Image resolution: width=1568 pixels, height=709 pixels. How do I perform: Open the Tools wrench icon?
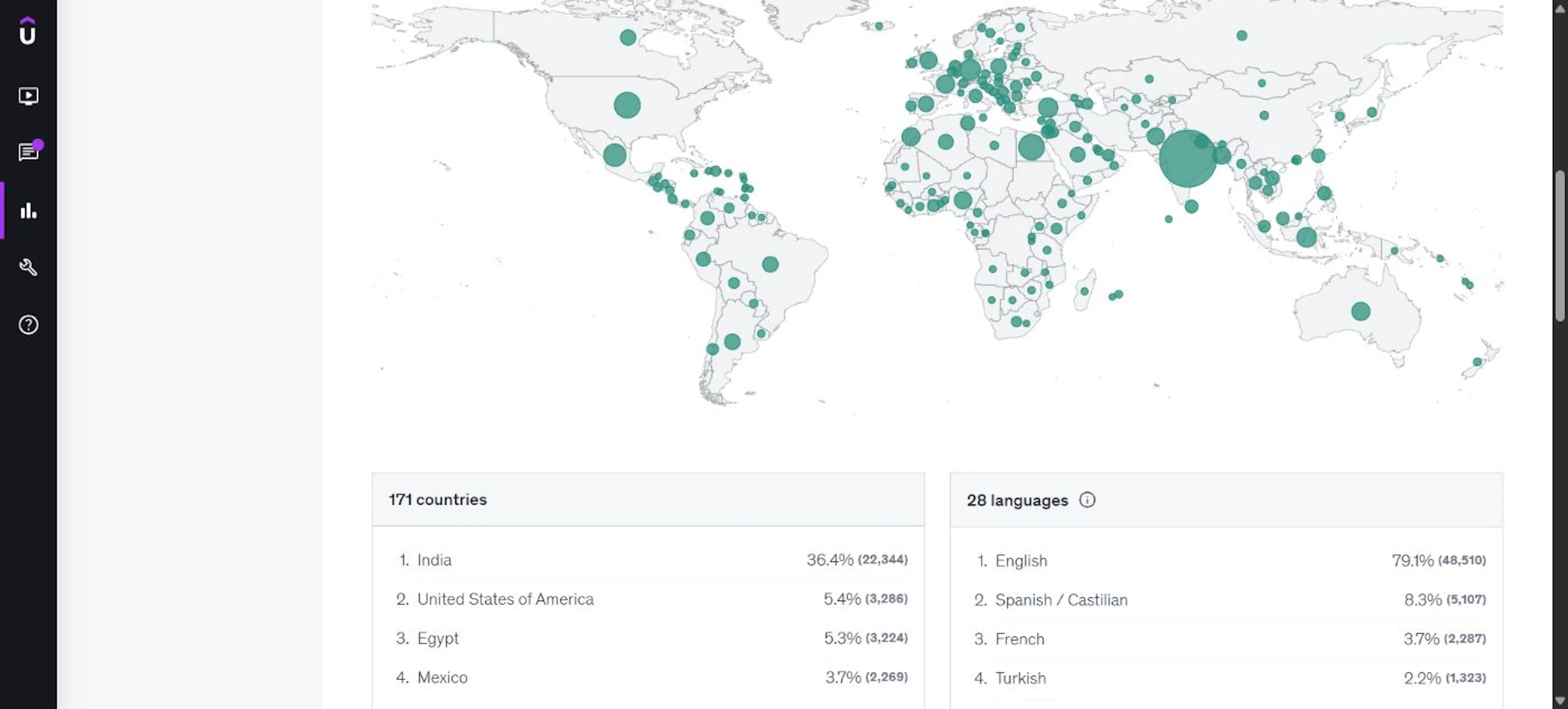click(x=28, y=267)
